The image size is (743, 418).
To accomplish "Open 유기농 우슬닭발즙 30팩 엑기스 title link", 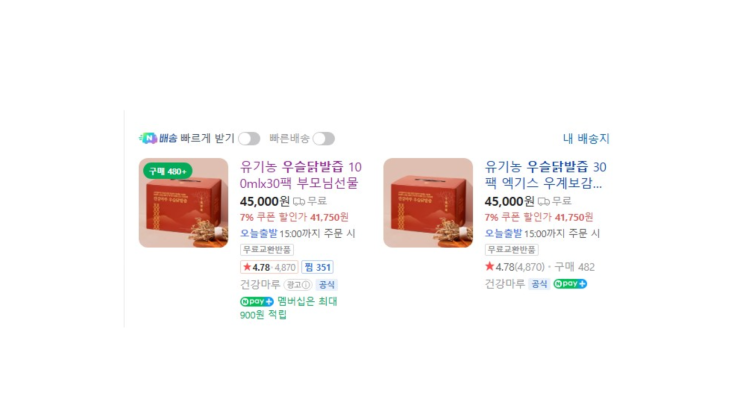I will [x=545, y=175].
